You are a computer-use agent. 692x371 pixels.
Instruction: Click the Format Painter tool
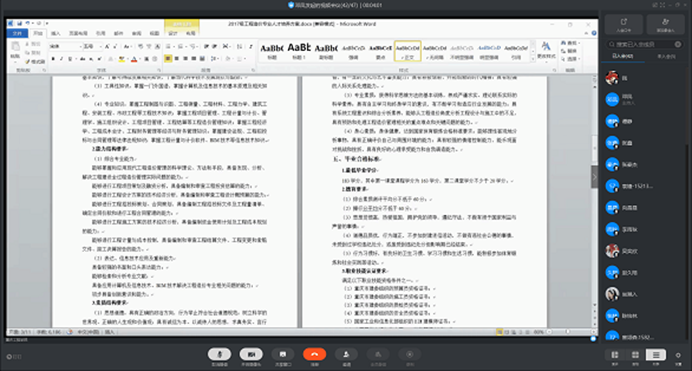pyautogui.click(x=35, y=61)
